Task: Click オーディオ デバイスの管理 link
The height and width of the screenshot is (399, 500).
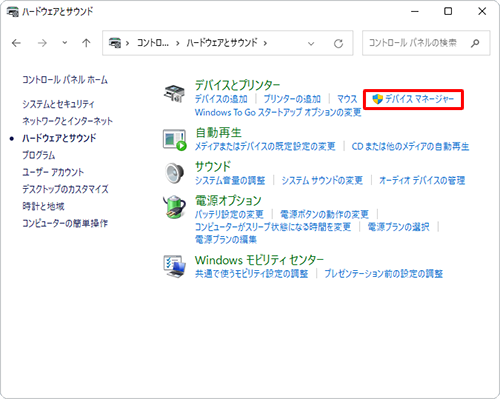Action: [422, 180]
